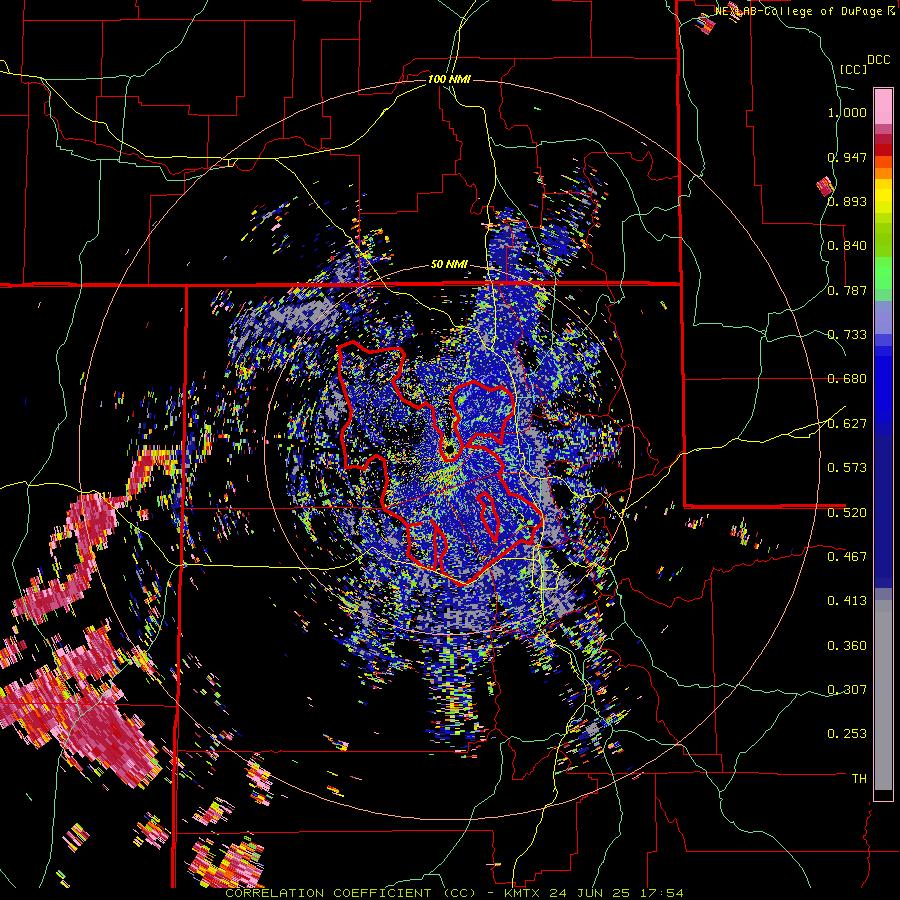Select the 0.840 legend value
This screenshot has width=900, height=900.
[x=847, y=246]
